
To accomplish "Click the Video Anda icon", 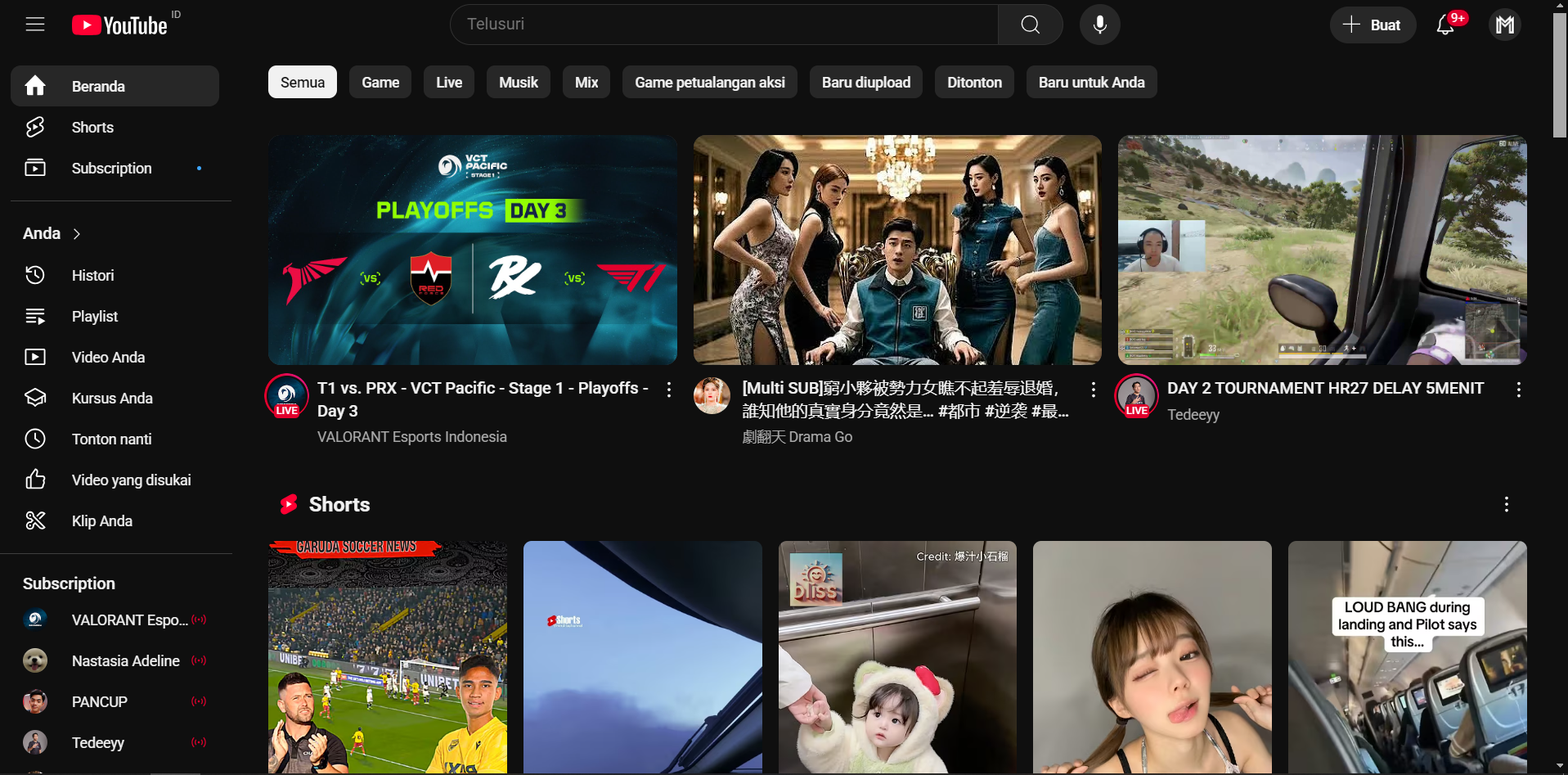I will (x=35, y=357).
